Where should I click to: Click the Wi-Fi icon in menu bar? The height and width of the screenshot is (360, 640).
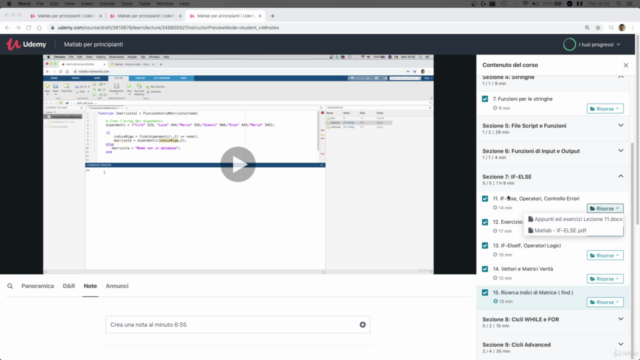[x=525, y=4]
